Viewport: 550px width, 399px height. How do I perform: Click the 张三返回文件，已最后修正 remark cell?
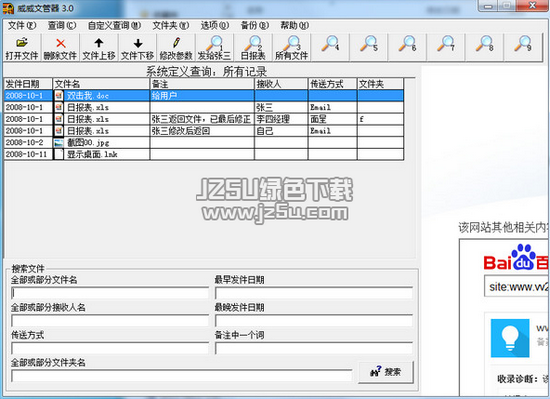point(202,119)
